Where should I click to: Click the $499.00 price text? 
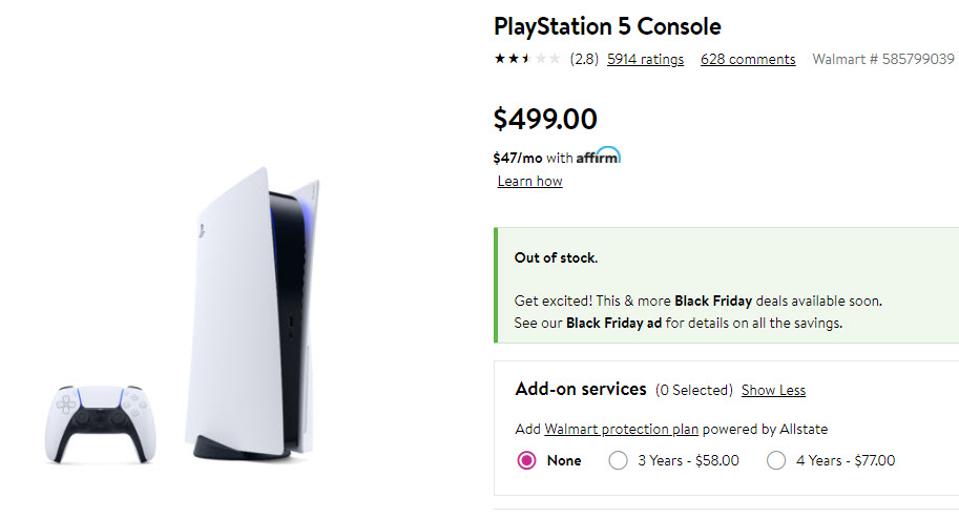coord(545,119)
